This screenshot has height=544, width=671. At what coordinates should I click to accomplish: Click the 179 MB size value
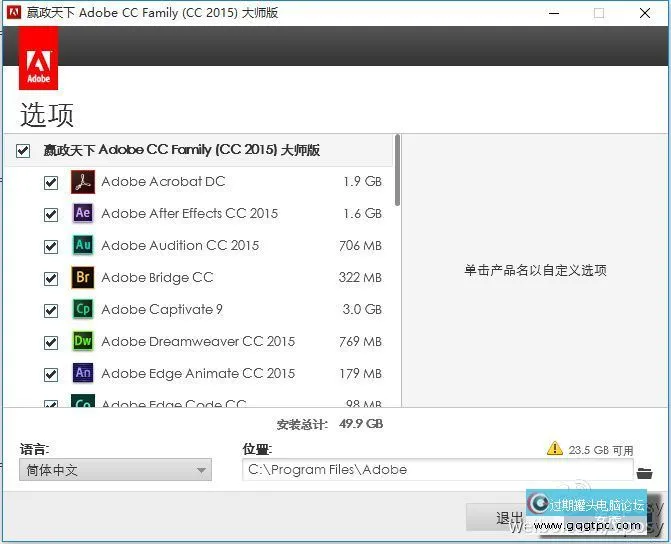(360, 374)
